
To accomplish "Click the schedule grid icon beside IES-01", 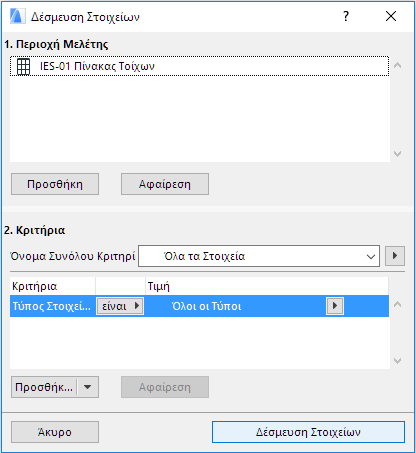I will [23, 67].
